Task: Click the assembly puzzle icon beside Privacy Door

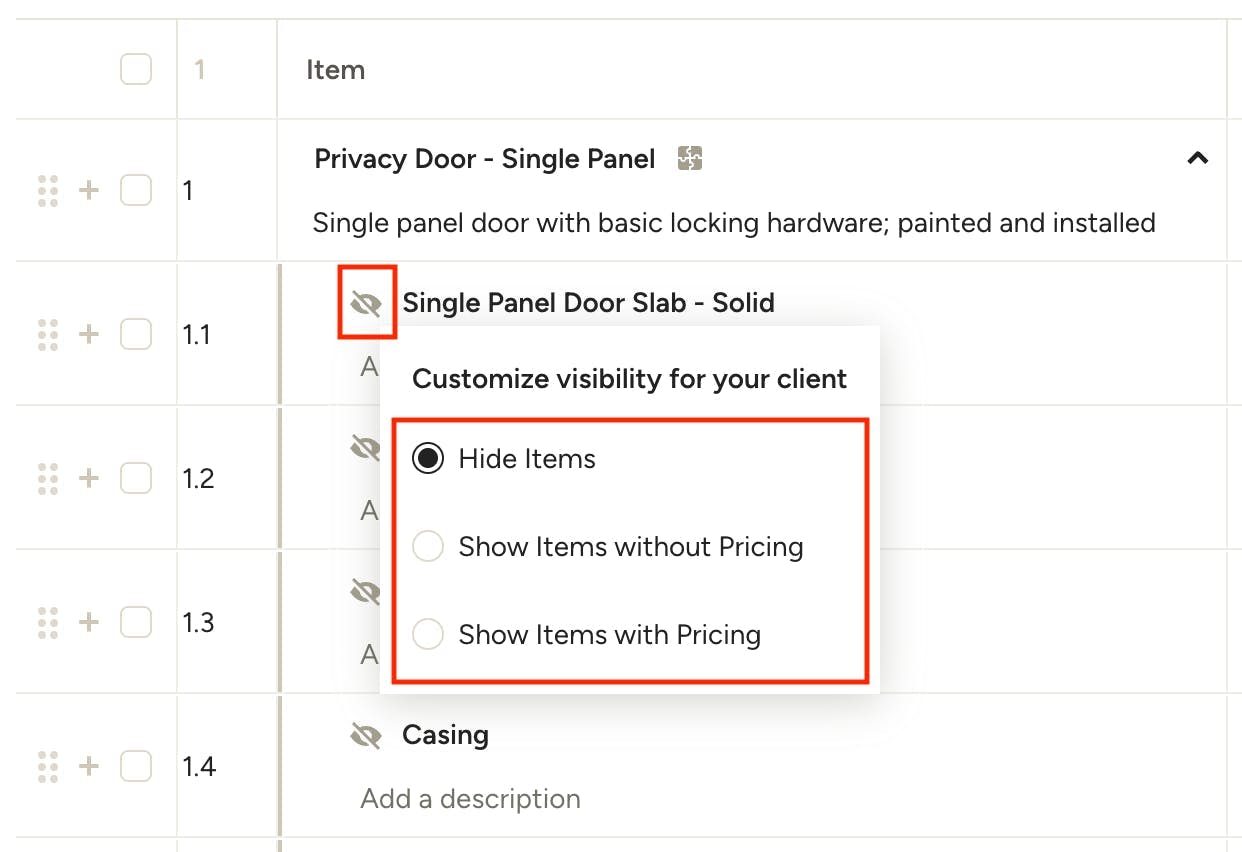Action: tap(690, 158)
